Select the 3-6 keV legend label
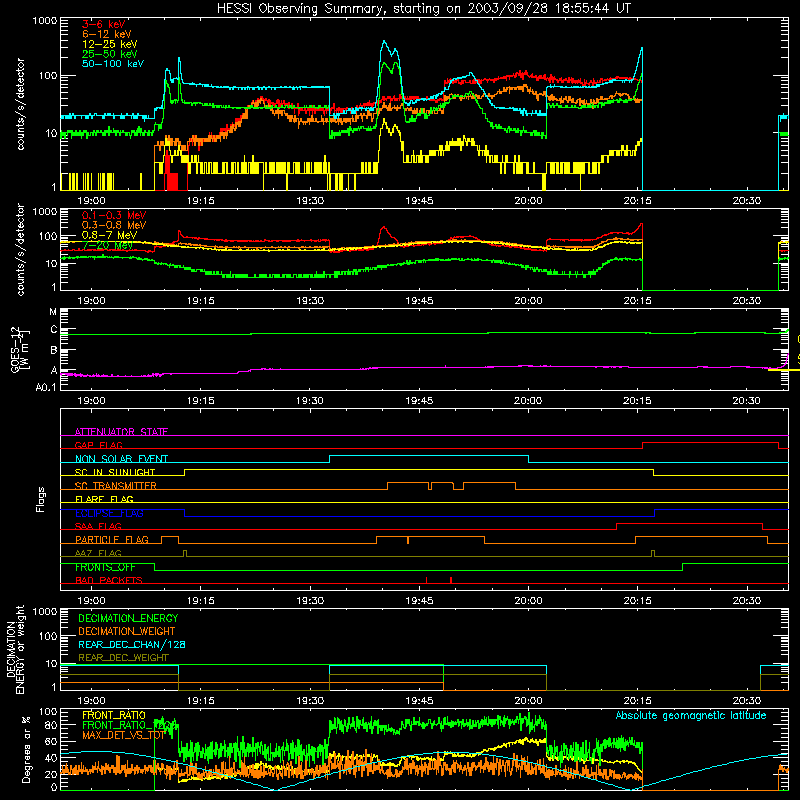This screenshot has width=800, height=800. (104, 24)
